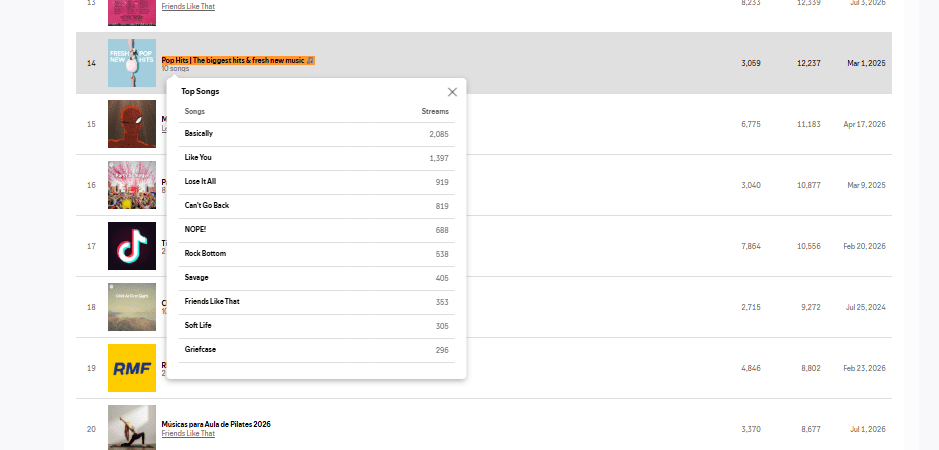The height and width of the screenshot is (450, 939).
Task: Click the NOPE! song entry
Action: pos(316,230)
